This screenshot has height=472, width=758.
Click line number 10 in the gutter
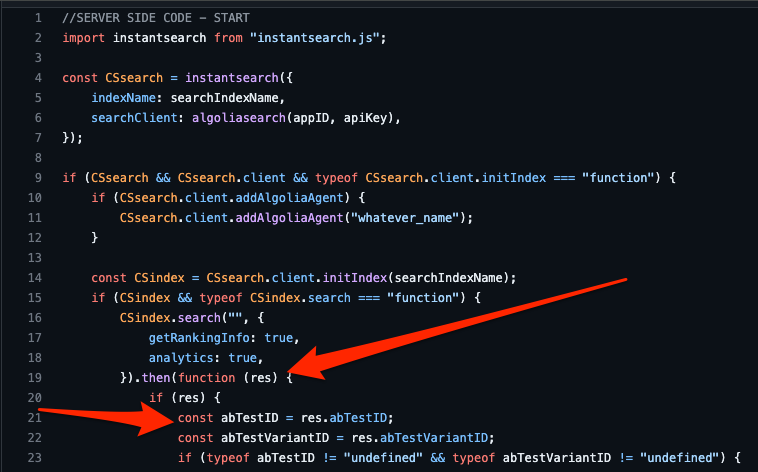(x=35, y=198)
